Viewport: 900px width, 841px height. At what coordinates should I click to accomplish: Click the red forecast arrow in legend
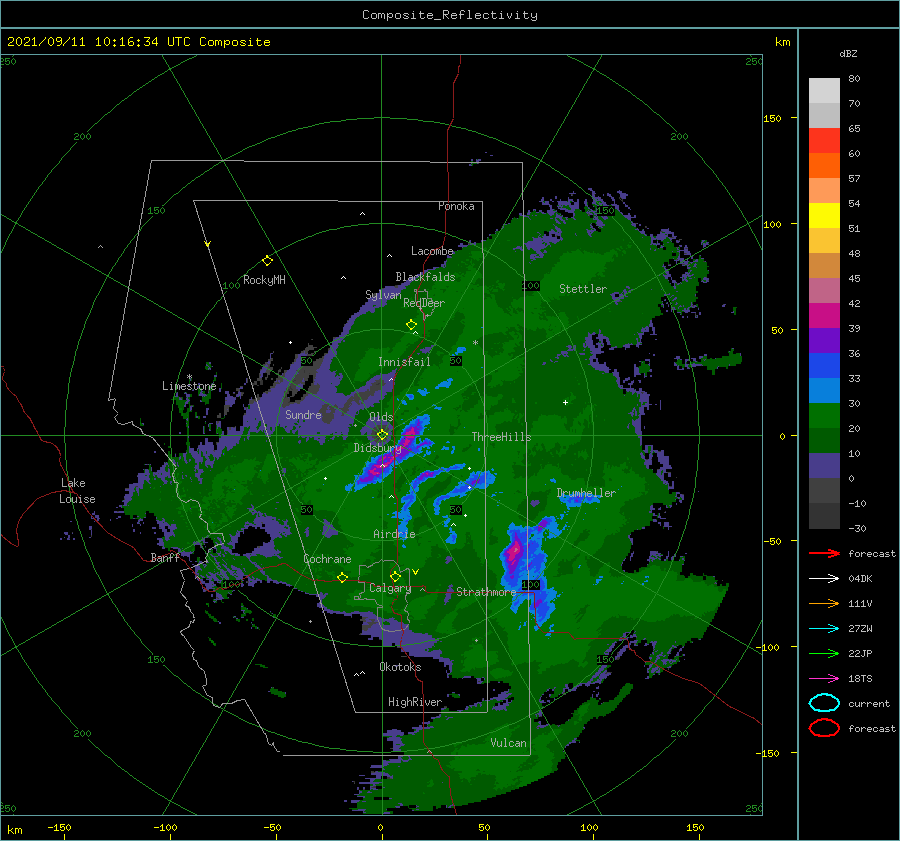[824, 553]
